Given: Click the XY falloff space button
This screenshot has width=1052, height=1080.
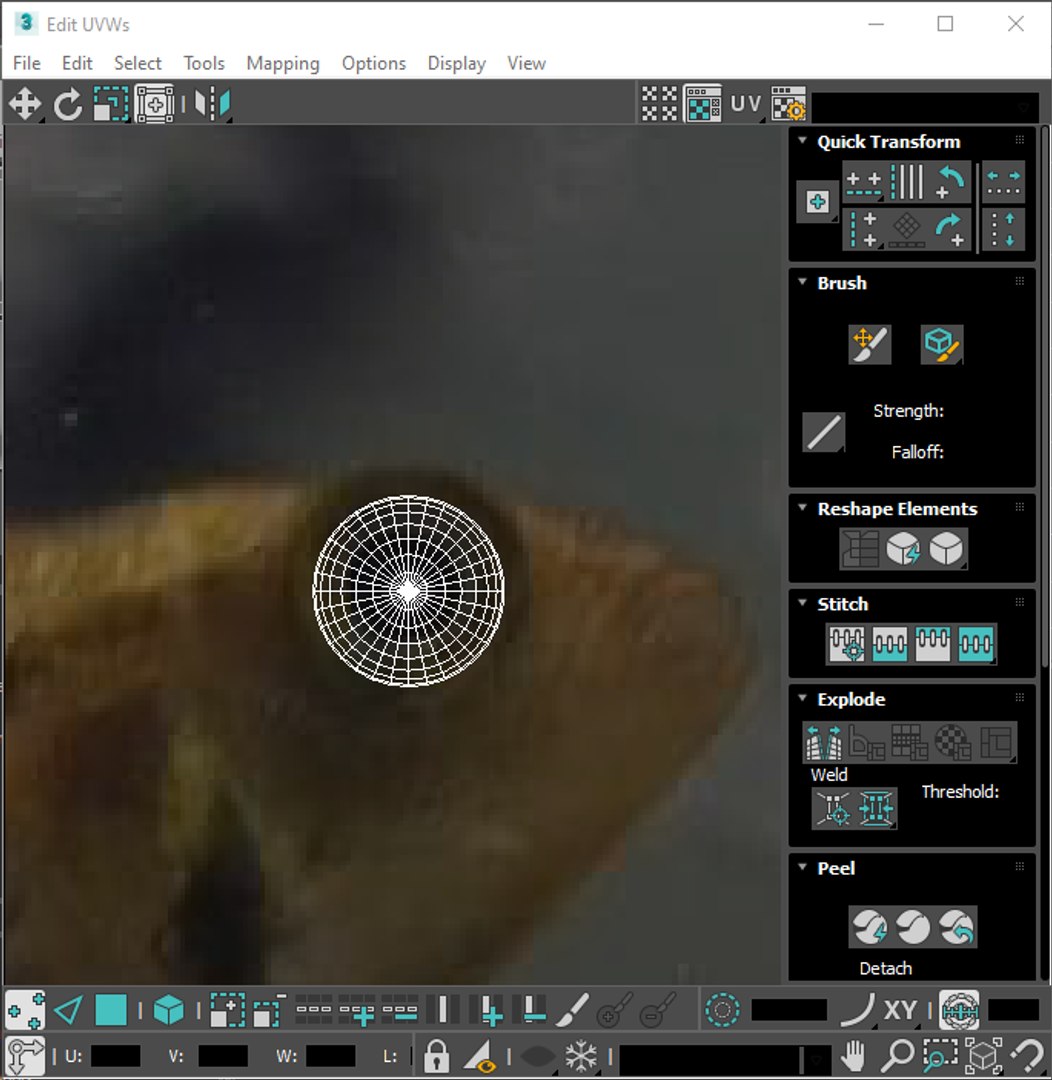Looking at the screenshot, I should tap(900, 1010).
